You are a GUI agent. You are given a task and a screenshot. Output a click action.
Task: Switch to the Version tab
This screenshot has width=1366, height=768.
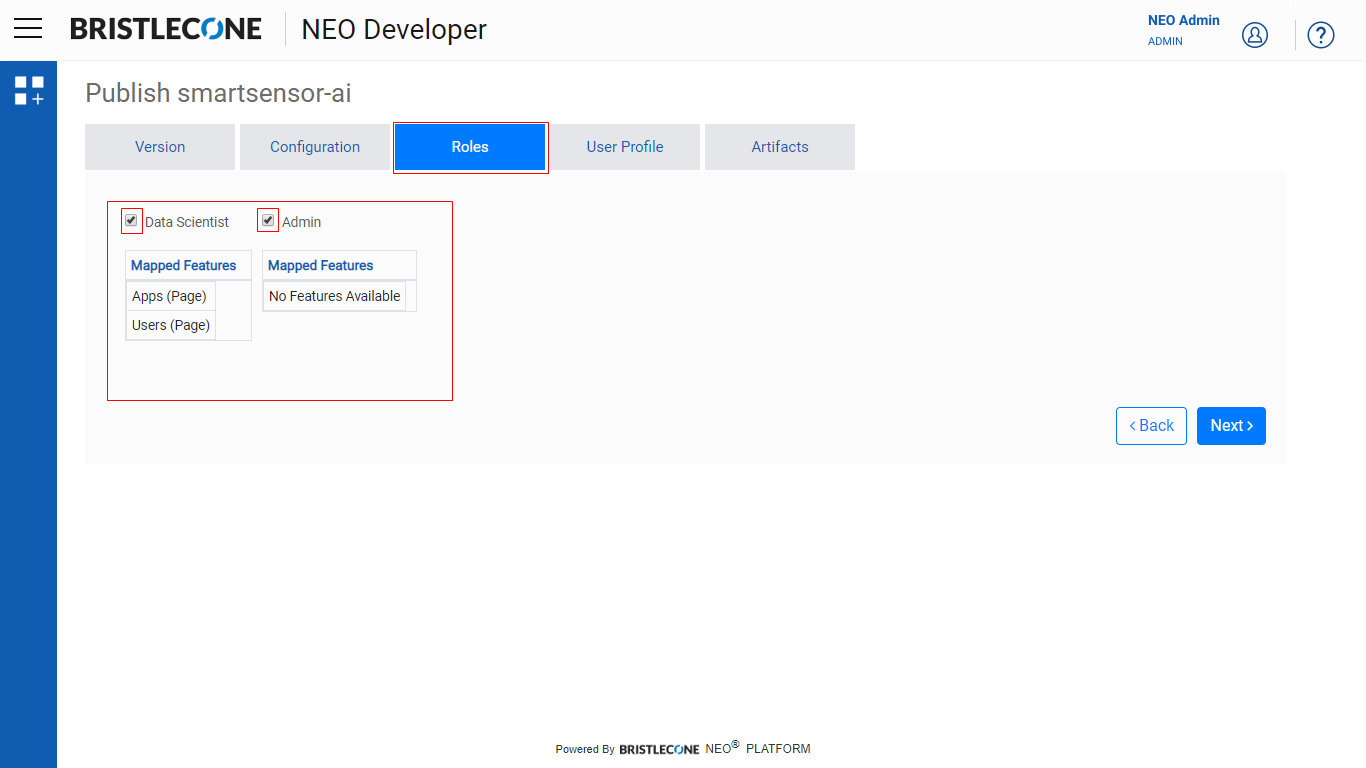160,147
